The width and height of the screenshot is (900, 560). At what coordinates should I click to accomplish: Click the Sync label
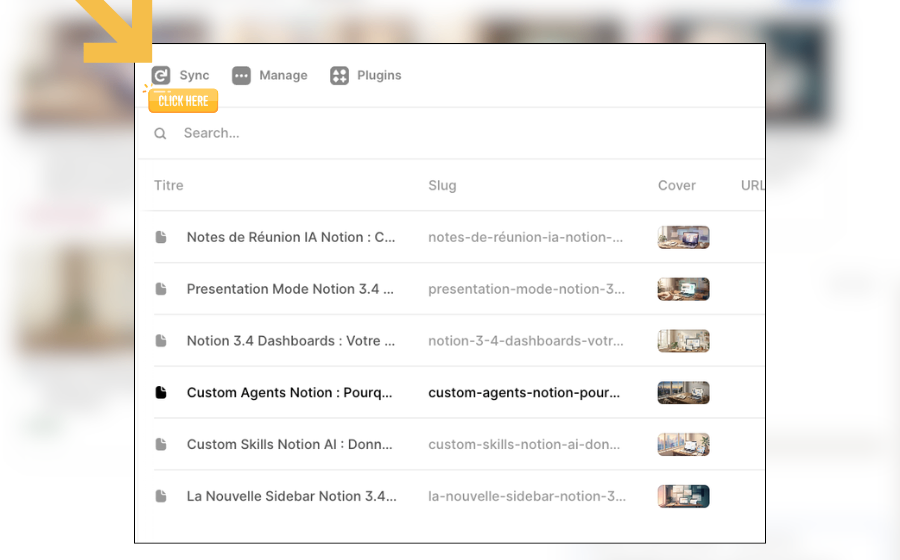pyautogui.click(x=194, y=75)
